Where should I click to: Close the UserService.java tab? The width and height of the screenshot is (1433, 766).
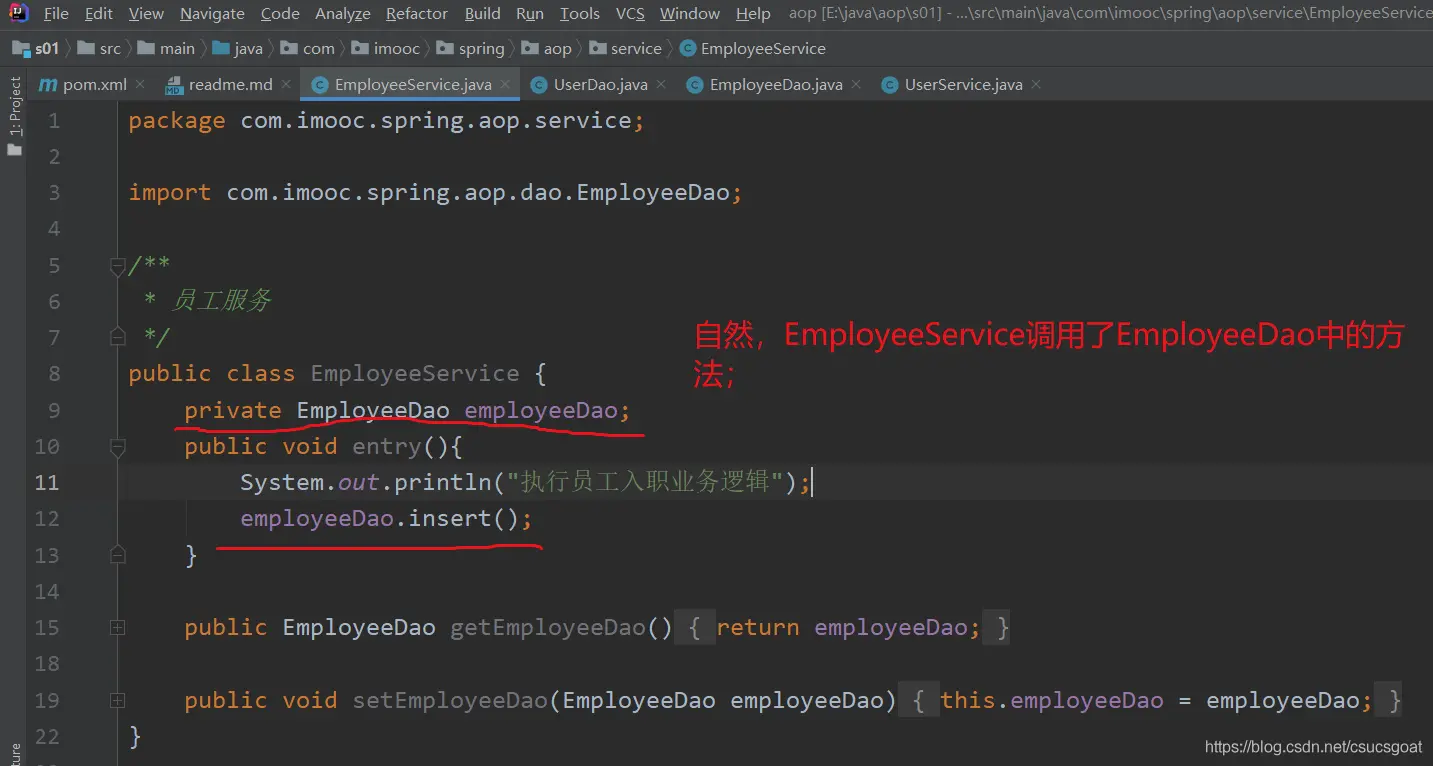pos(1036,85)
